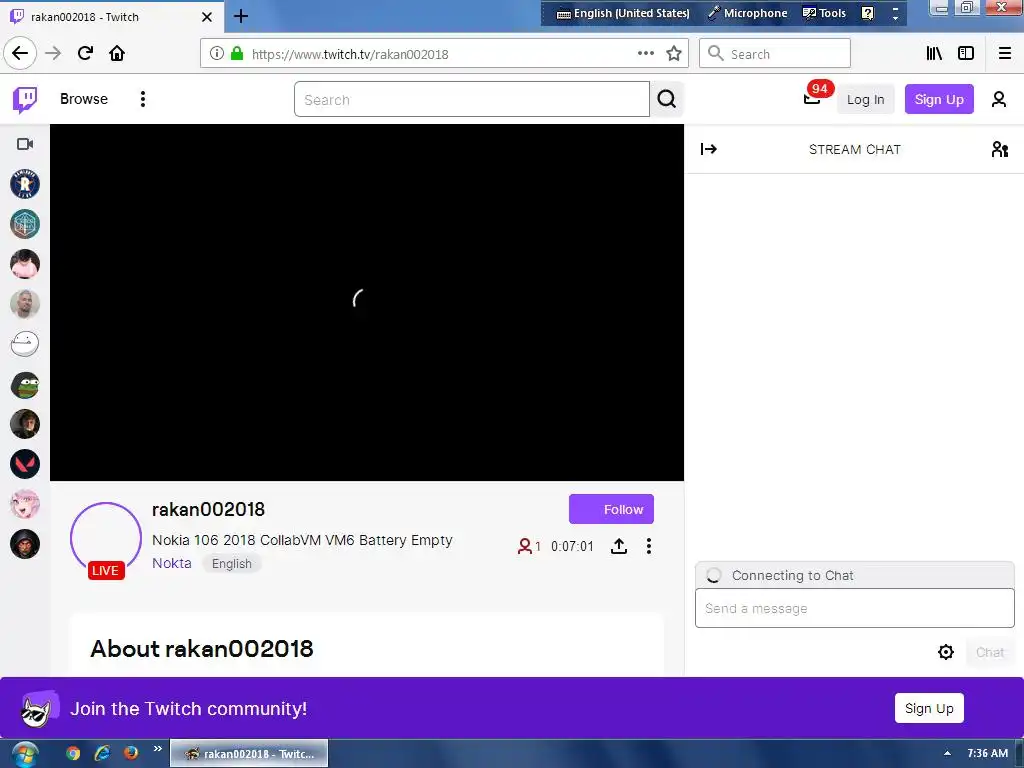The image size is (1024, 768).
Task: Open the teal cube channel avatar in sidebar
Action: [25, 224]
